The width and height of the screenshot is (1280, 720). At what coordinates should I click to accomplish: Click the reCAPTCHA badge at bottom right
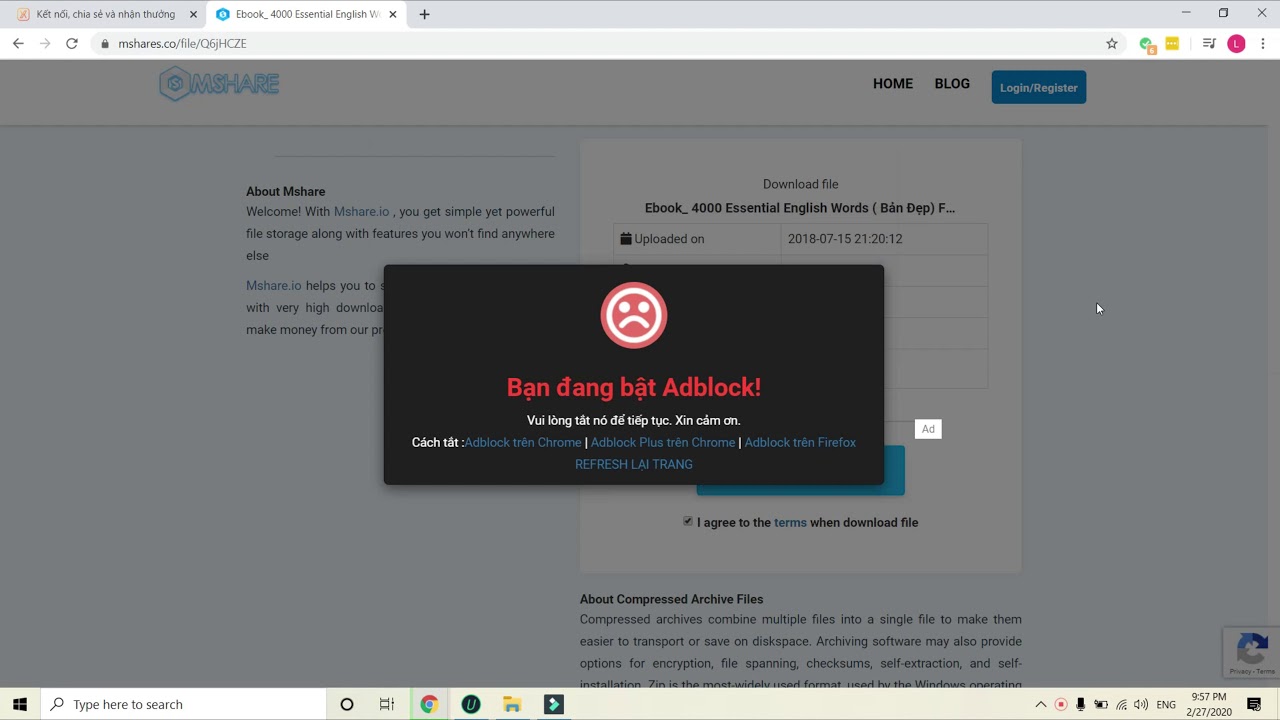tap(1252, 653)
